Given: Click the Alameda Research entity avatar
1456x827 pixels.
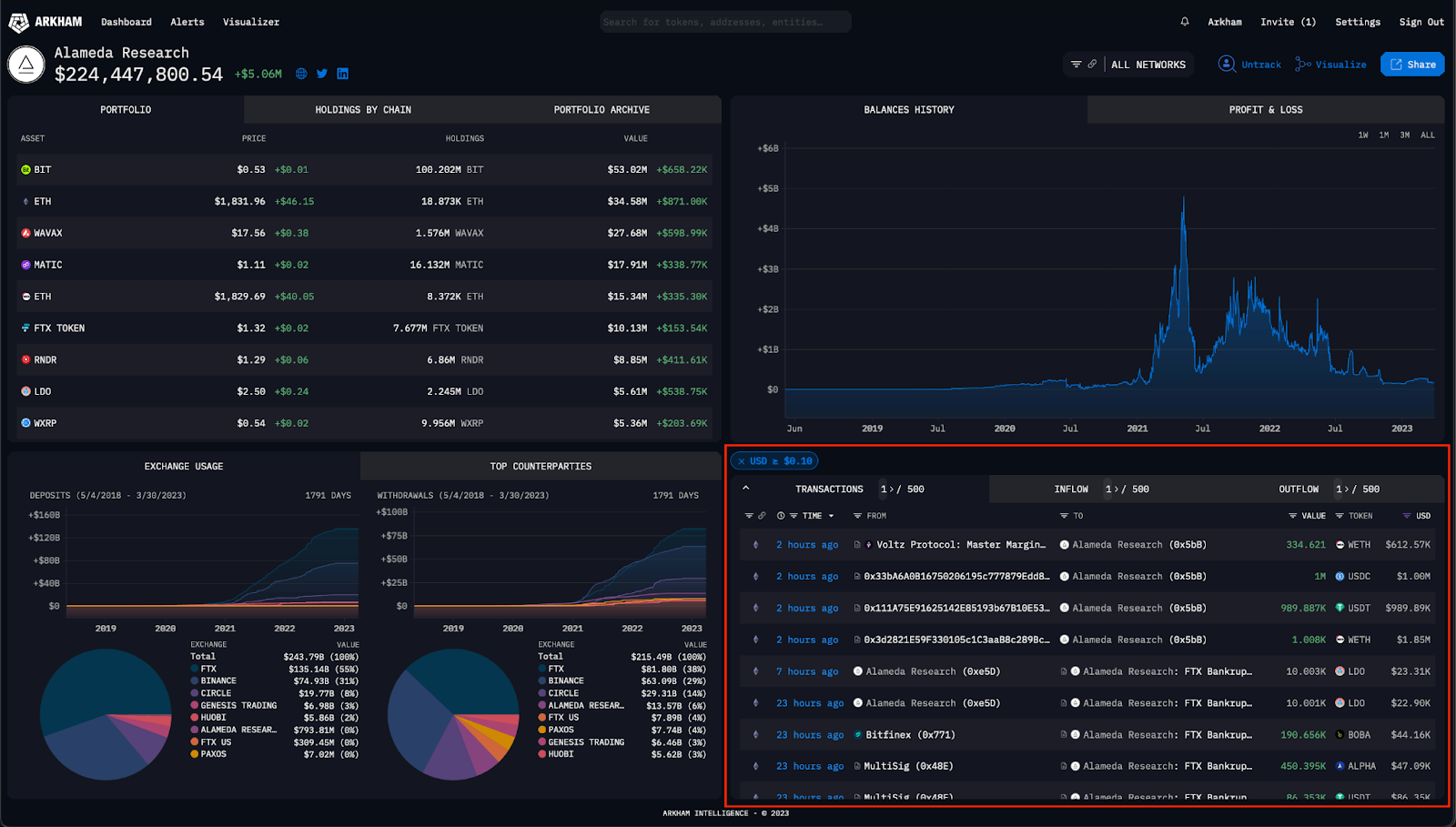Looking at the screenshot, I should click(x=26, y=65).
